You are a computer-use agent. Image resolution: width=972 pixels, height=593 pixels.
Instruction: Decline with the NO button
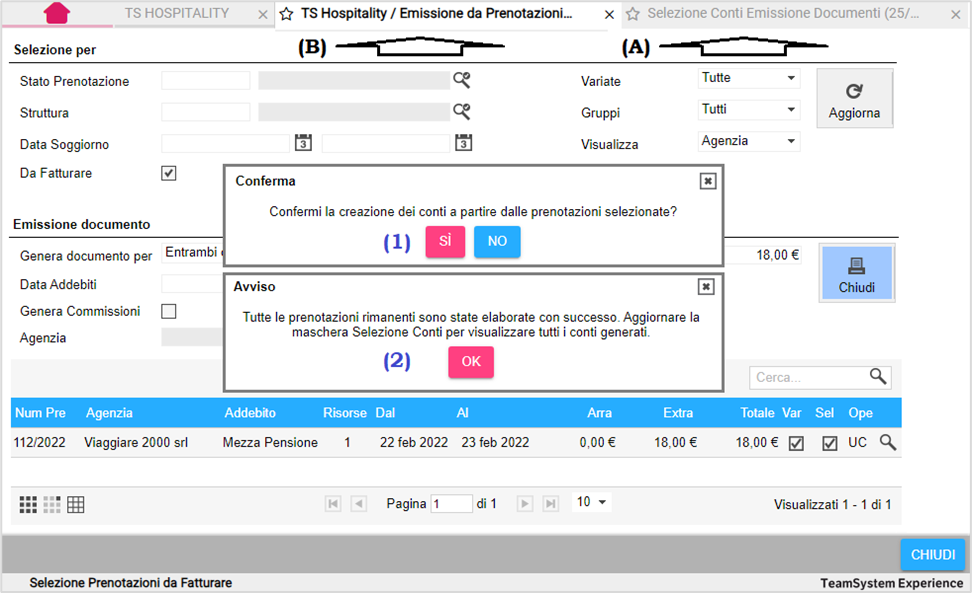[497, 241]
